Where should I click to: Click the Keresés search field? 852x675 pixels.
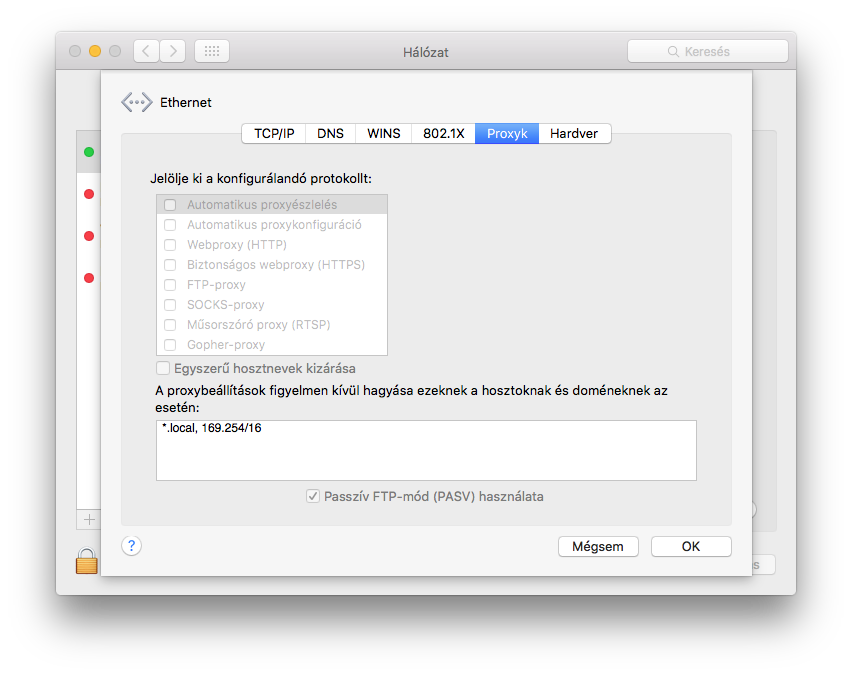click(x=707, y=52)
